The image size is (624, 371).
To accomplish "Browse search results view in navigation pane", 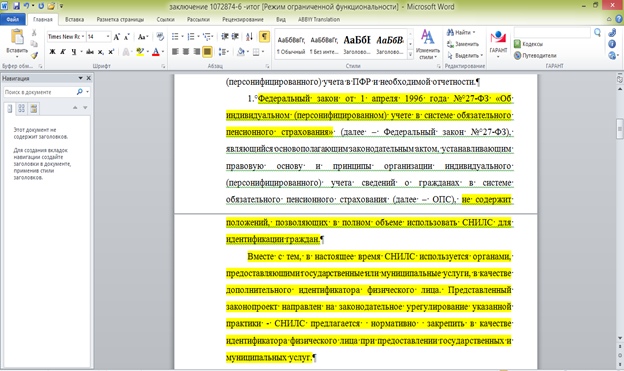I will pos(34,108).
